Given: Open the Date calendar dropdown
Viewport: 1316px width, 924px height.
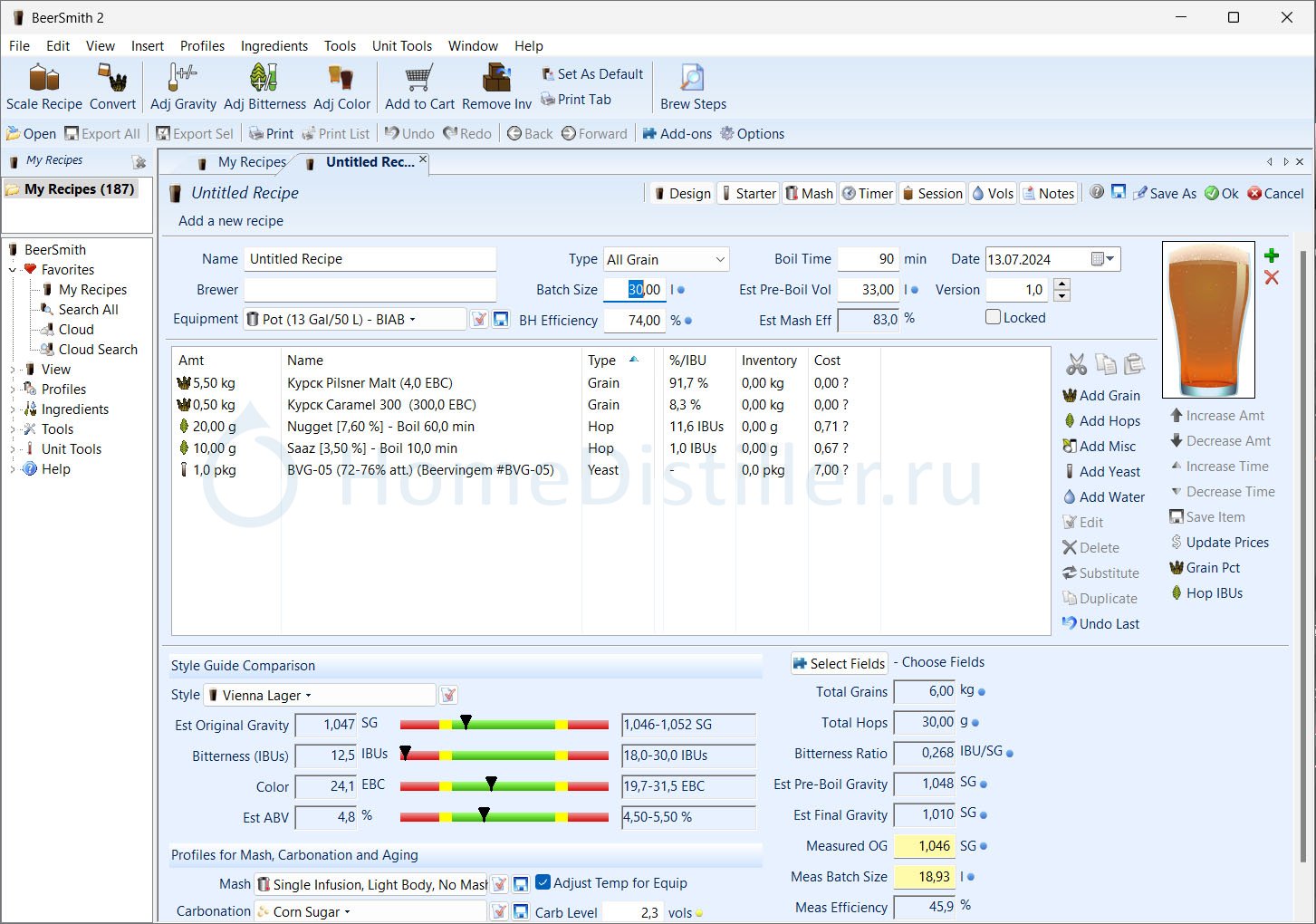Looking at the screenshot, I should [1103, 259].
